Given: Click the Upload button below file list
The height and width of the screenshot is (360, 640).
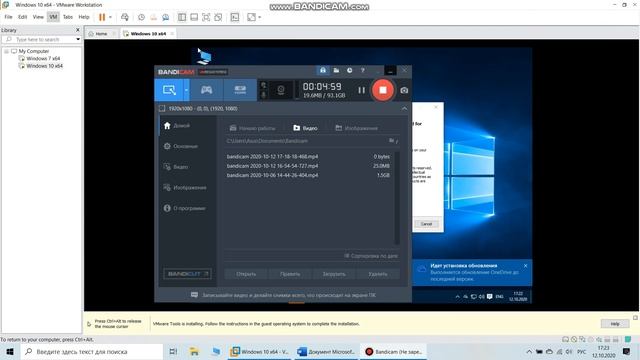Looking at the screenshot, I should [x=334, y=274].
